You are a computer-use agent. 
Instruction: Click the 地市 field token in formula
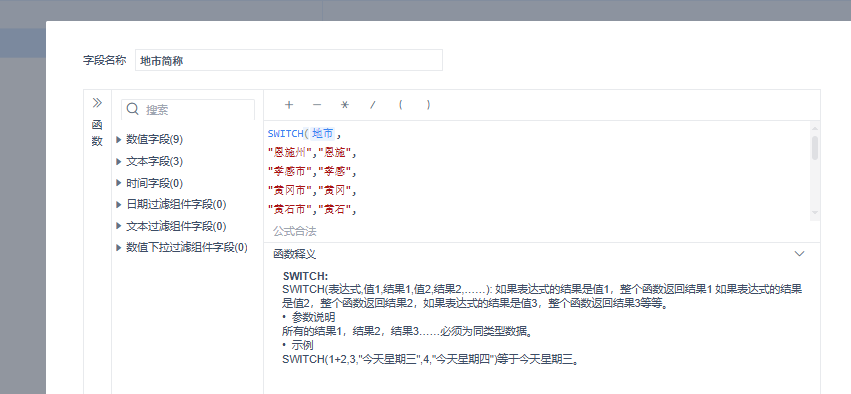pos(323,134)
